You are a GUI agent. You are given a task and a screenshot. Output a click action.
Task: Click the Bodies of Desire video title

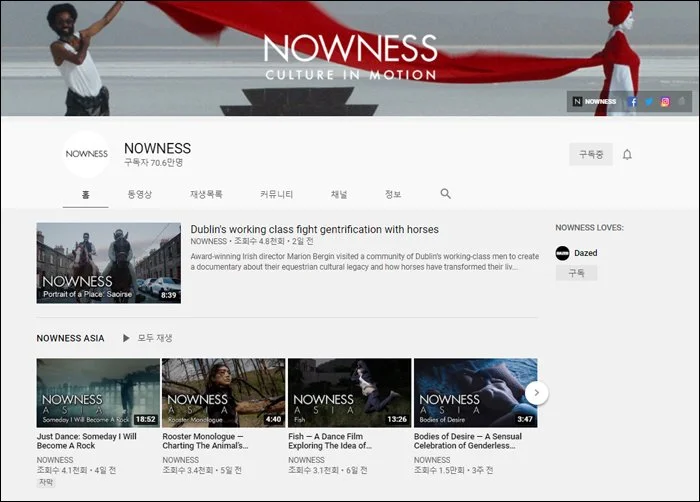[x=468, y=441]
